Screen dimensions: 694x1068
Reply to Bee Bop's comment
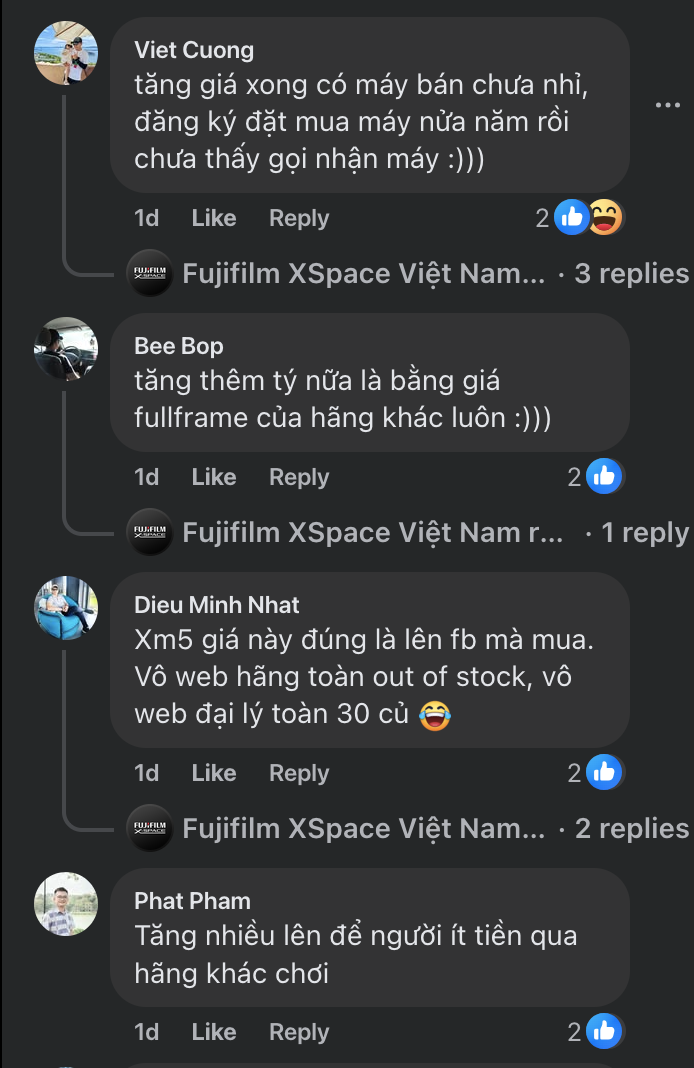(298, 477)
